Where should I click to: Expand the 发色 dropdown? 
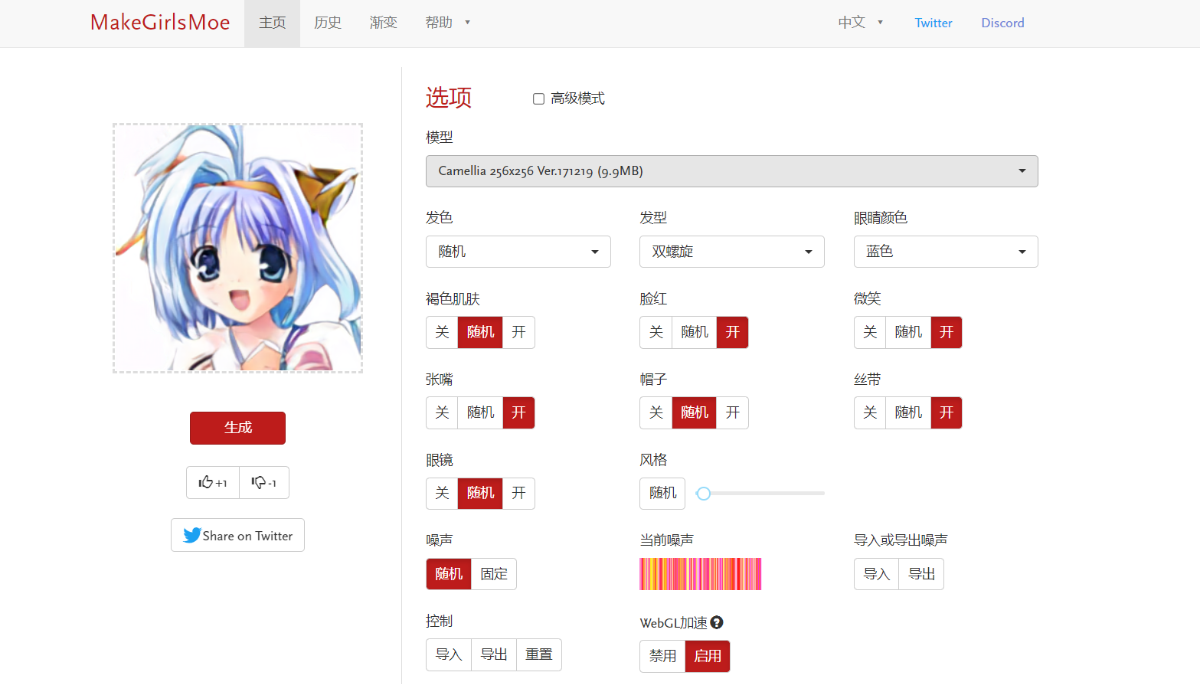(518, 252)
